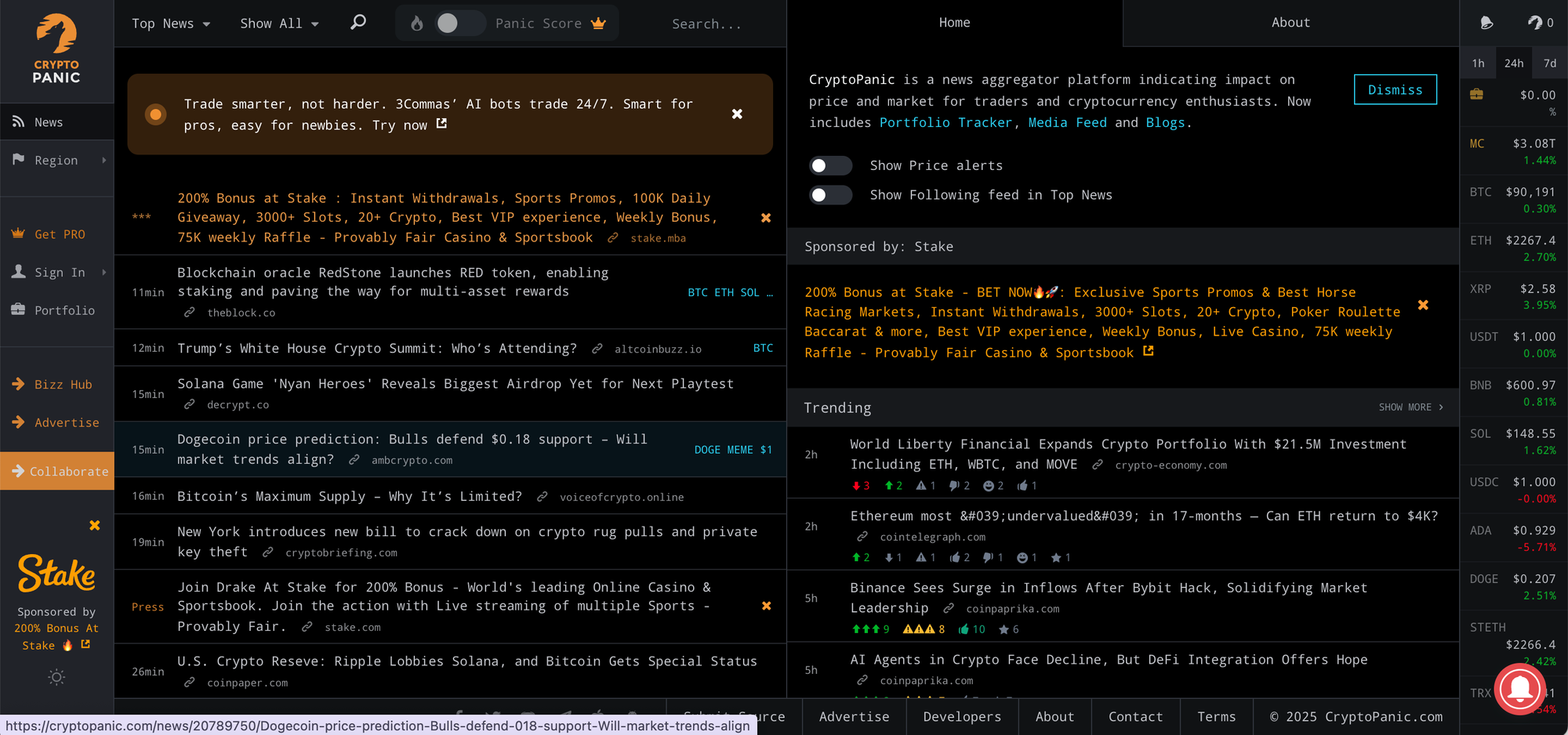Open Ethereum most undervalued trending story
The image size is (1568, 735).
coord(1144,516)
